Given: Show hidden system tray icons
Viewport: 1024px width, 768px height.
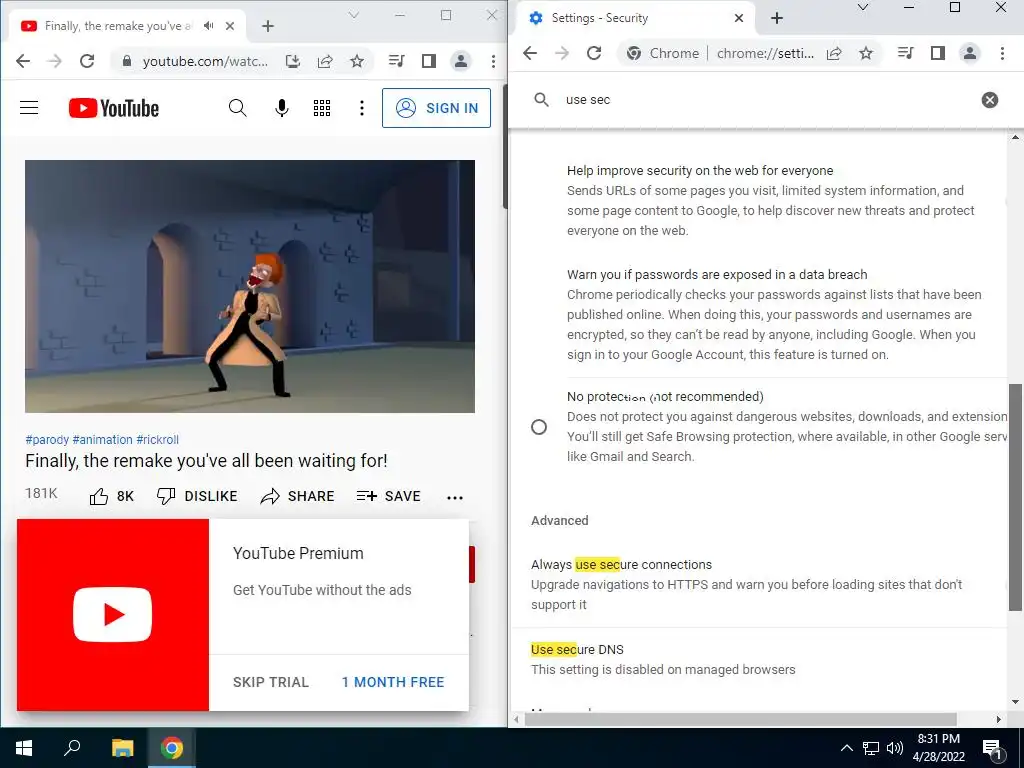Looking at the screenshot, I should coord(846,748).
